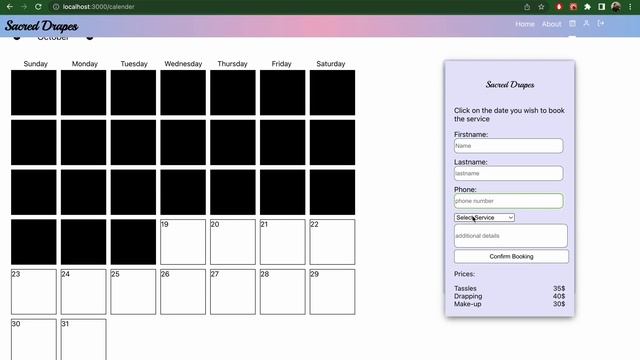Click the Confirm Booking button

(511, 256)
